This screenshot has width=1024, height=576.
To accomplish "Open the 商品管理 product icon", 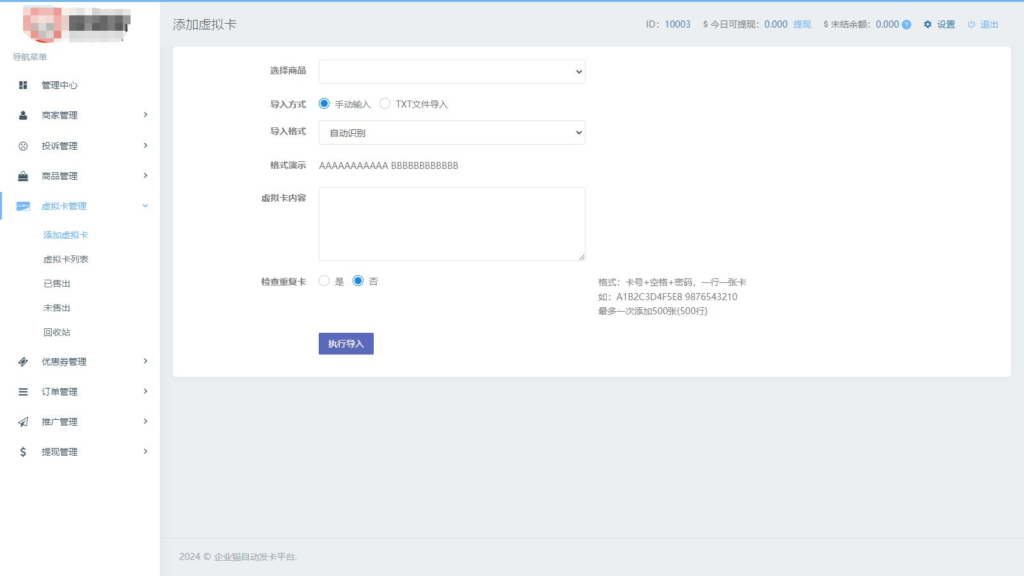I will (x=22, y=175).
